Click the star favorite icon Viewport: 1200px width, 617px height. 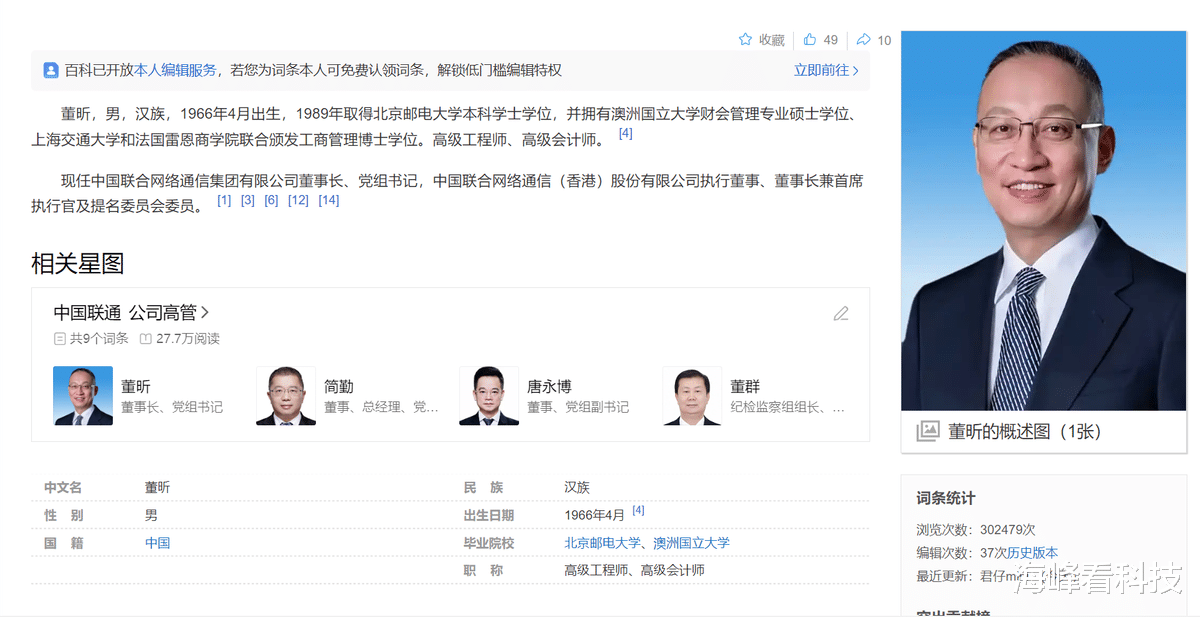[x=745, y=40]
